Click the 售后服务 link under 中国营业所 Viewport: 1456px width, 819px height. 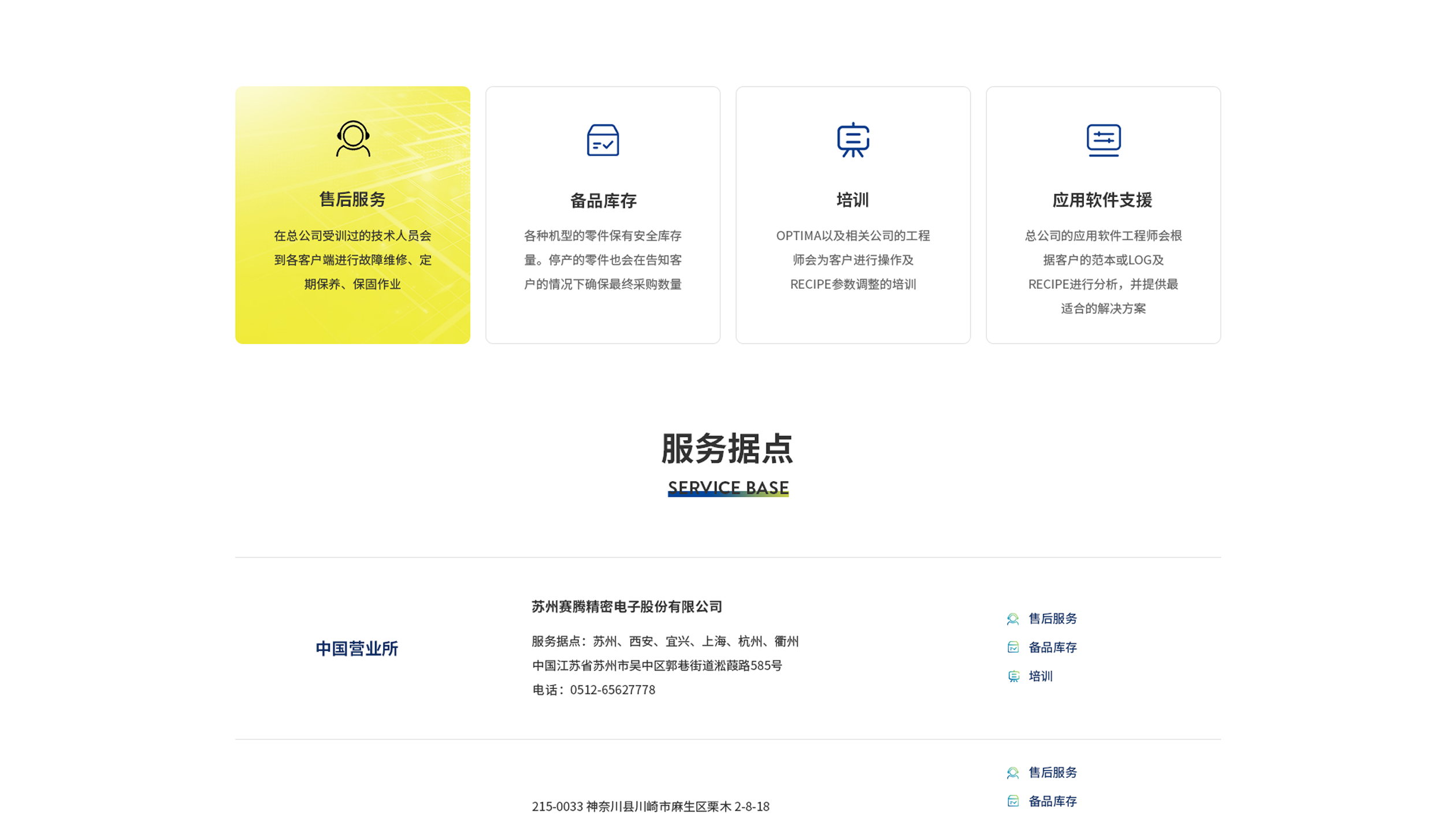pos(1052,619)
